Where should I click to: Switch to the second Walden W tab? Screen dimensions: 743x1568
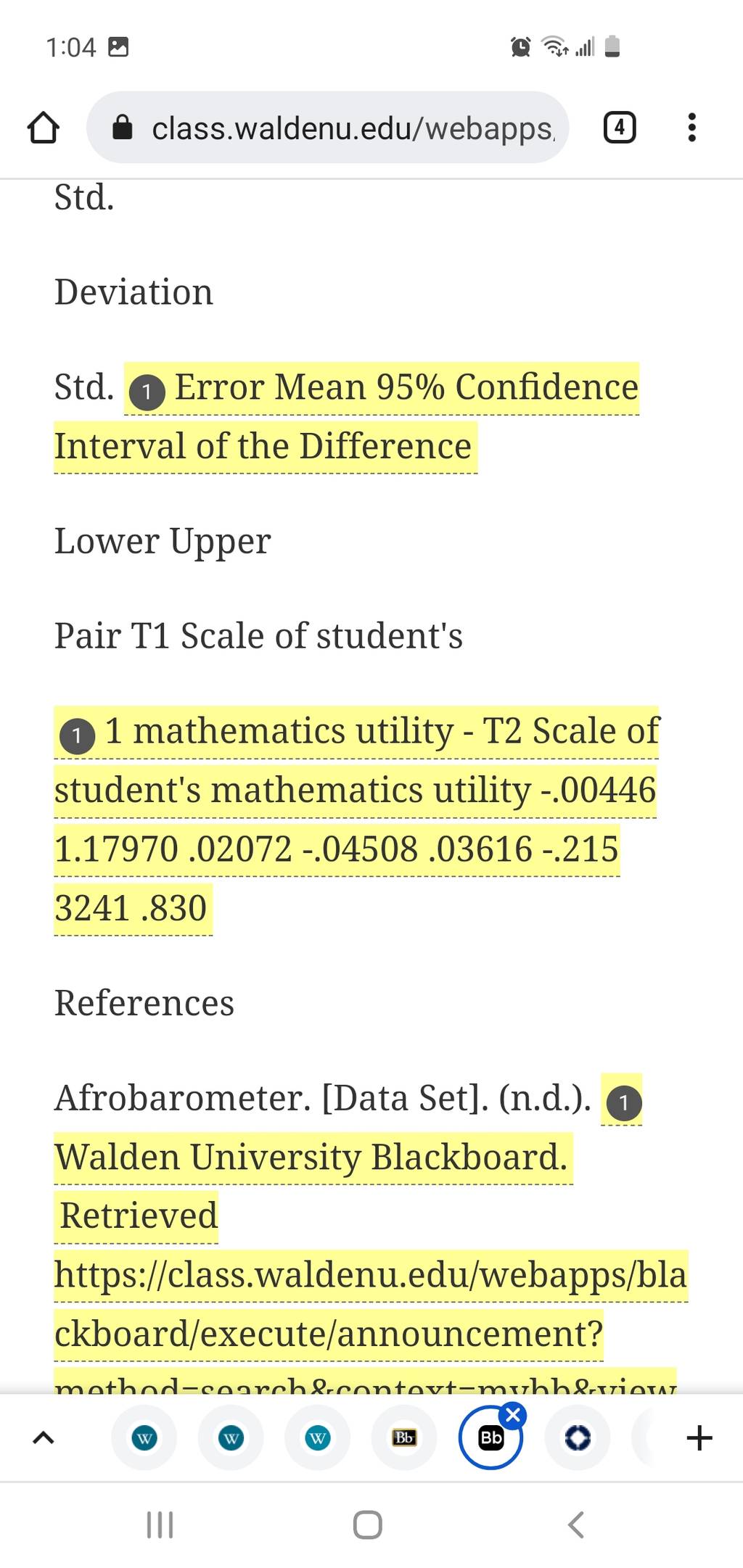tap(231, 1437)
